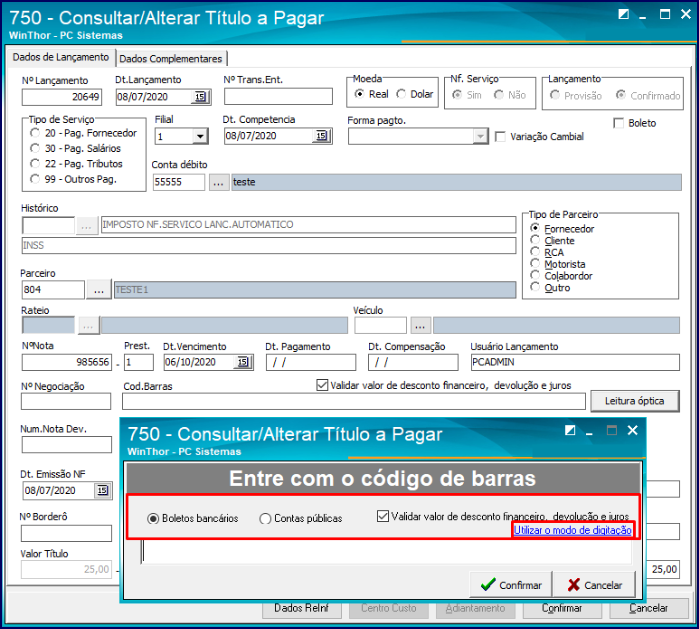699x629 pixels.
Task: Toggle the Variação Cambial checkbox
Action: coord(501,137)
